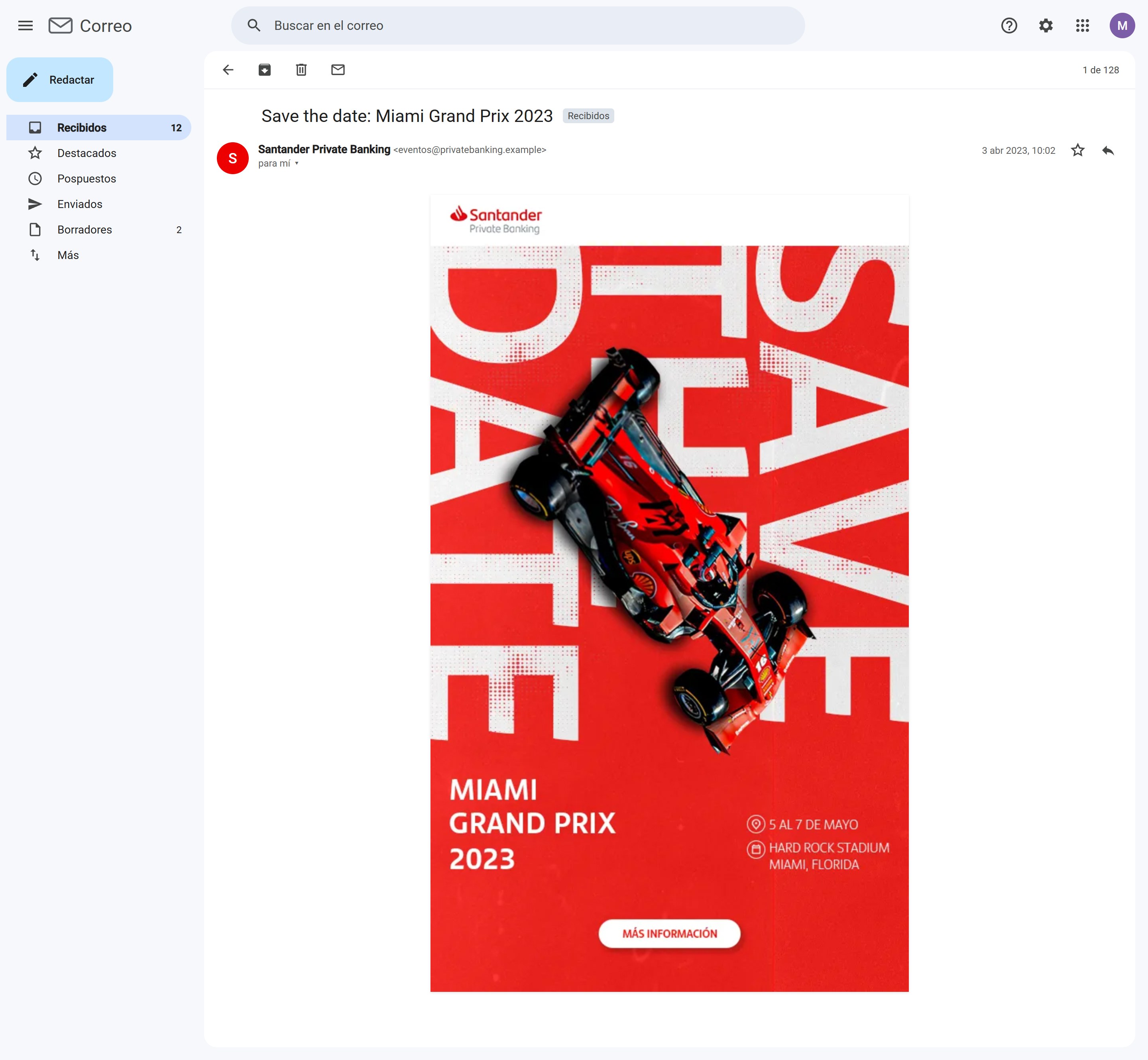Expand recipient details next to para mí
1148x1060 pixels.
point(297,163)
